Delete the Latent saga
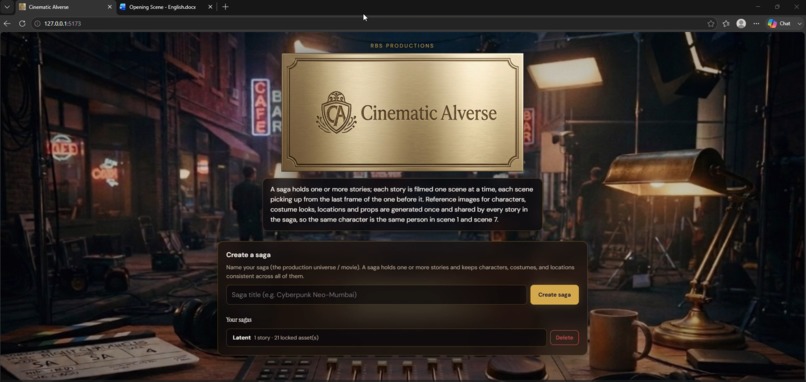The width and height of the screenshot is (806, 382). (564, 338)
